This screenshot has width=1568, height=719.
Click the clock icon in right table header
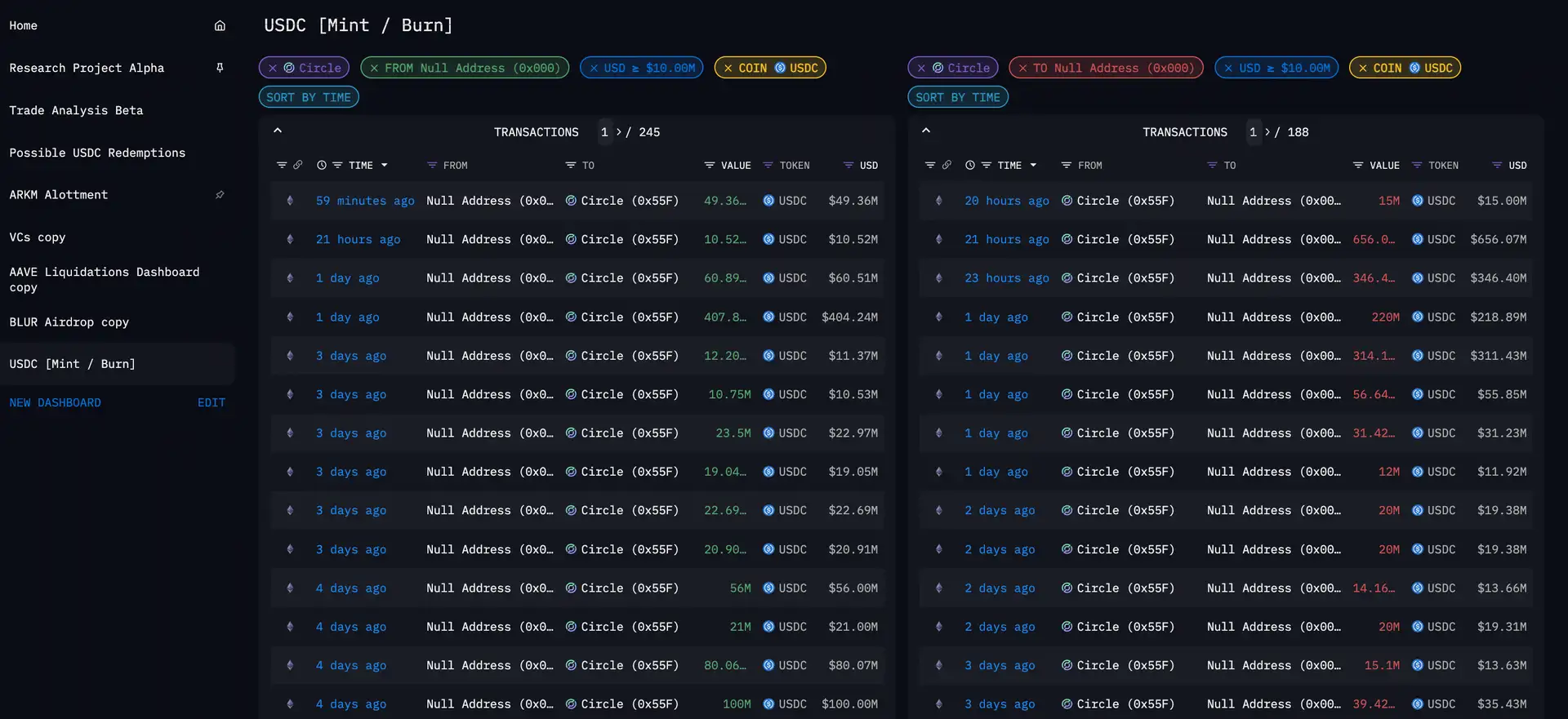(970, 166)
